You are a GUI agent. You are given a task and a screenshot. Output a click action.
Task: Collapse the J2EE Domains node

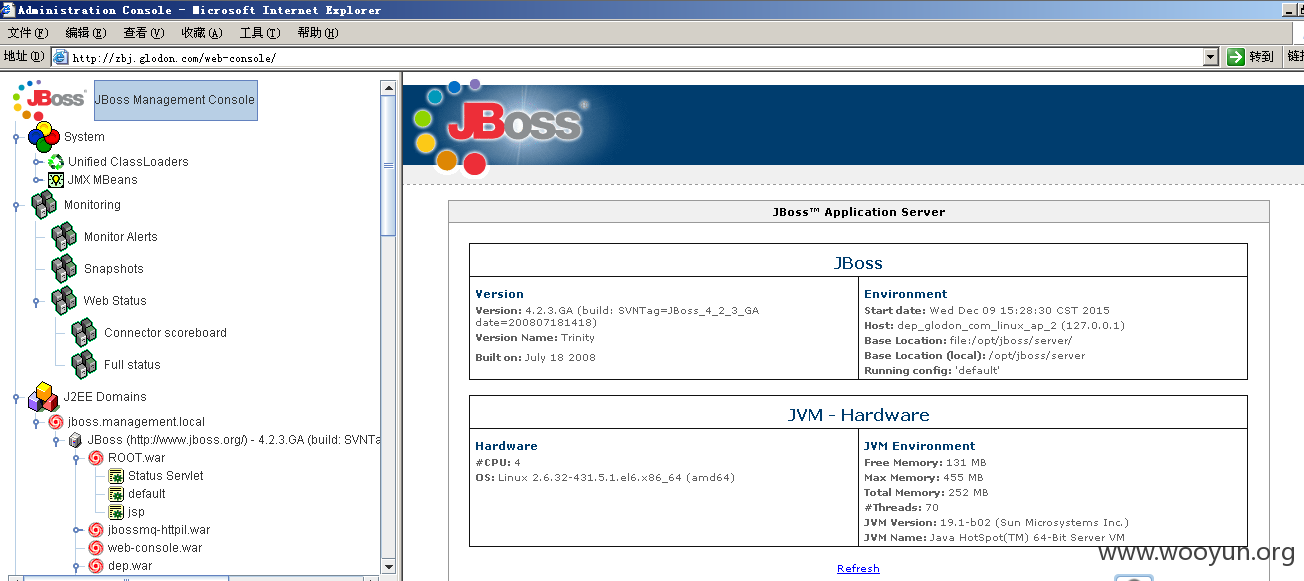point(16,397)
